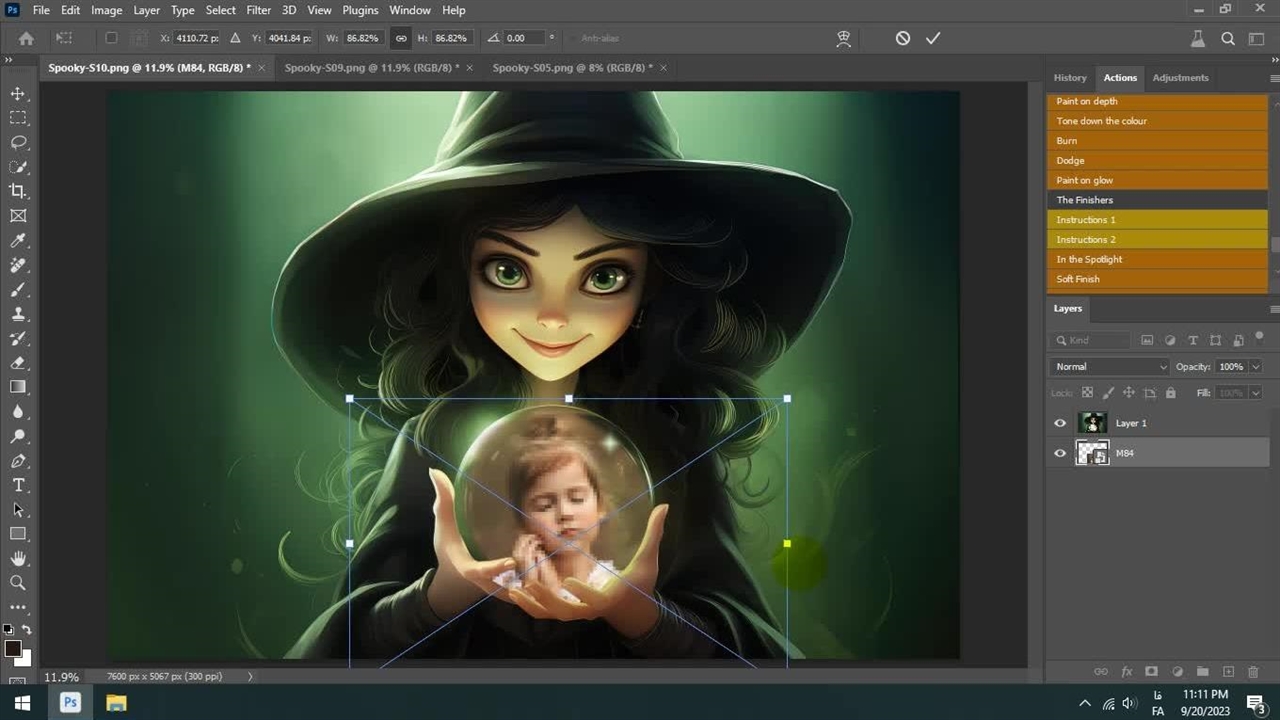1280x720 pixels.
Task: Switch to warp mode icon
Action: point(844,38)
